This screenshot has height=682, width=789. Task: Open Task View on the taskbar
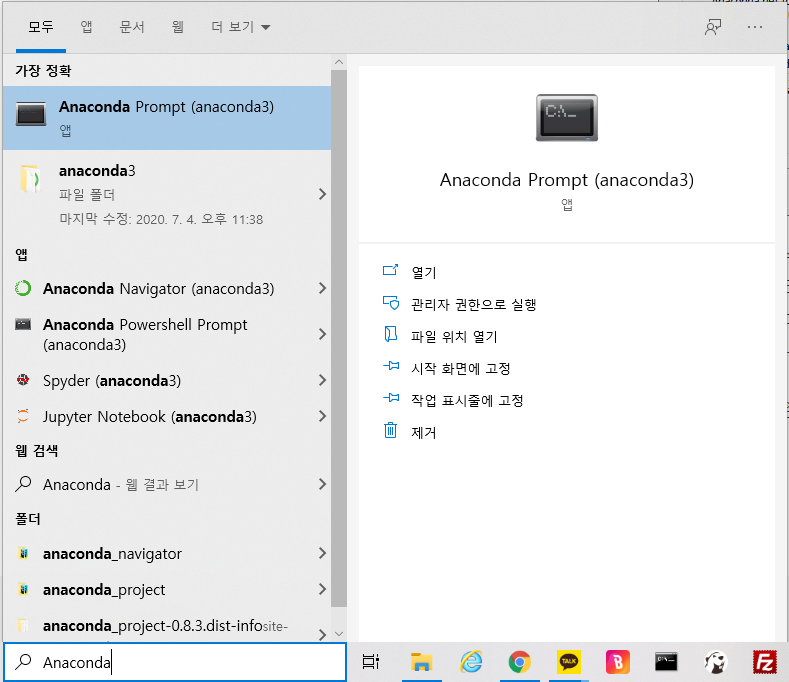coord(371,661)
